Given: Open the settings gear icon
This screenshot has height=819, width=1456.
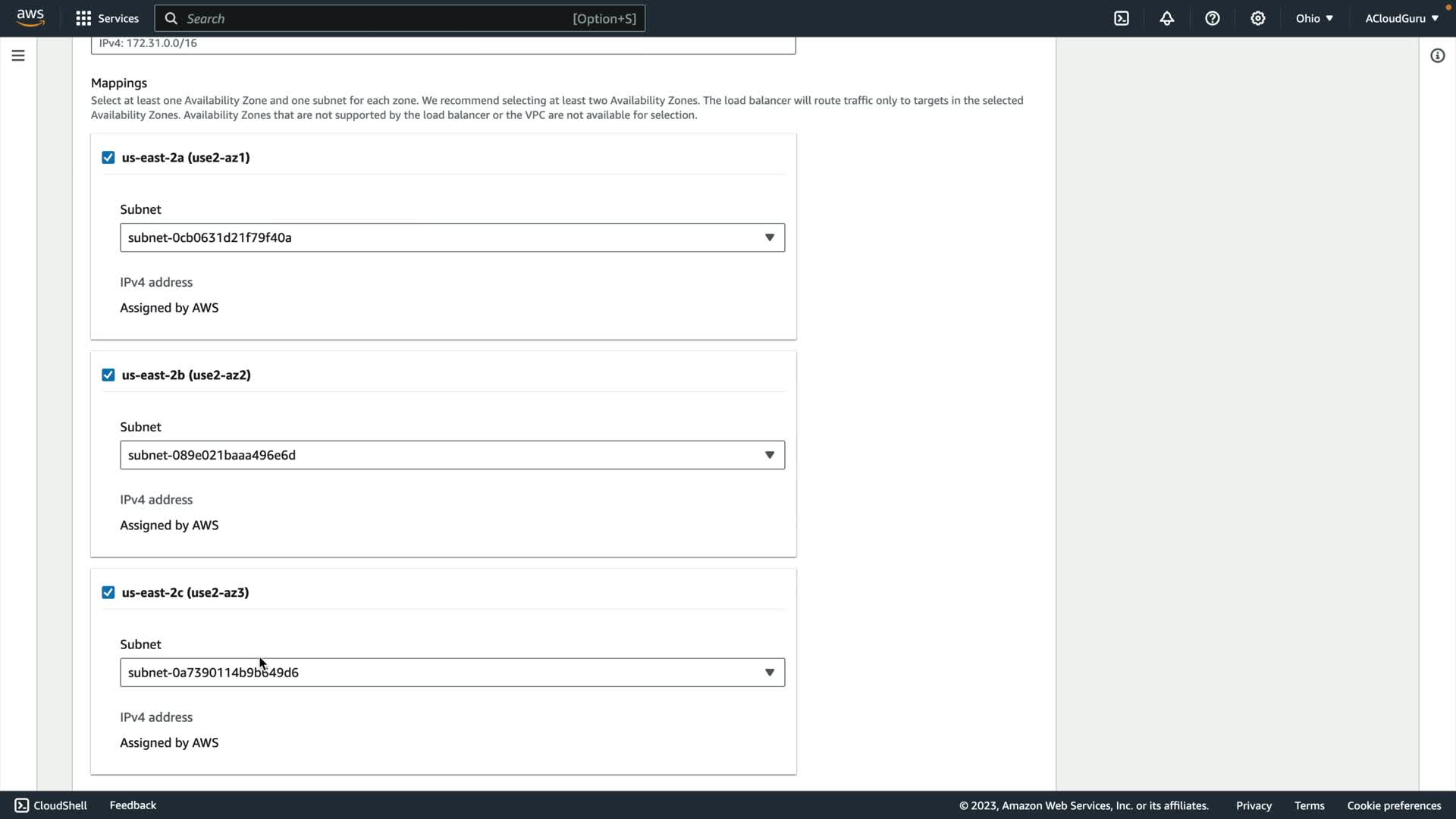Looking at the screenshot, I should pos(1258,18).
